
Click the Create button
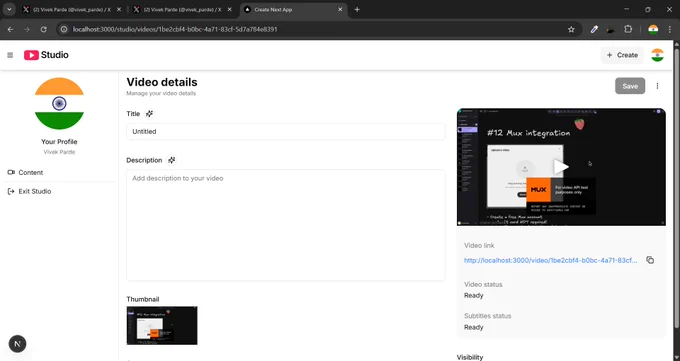coord(622,55)
